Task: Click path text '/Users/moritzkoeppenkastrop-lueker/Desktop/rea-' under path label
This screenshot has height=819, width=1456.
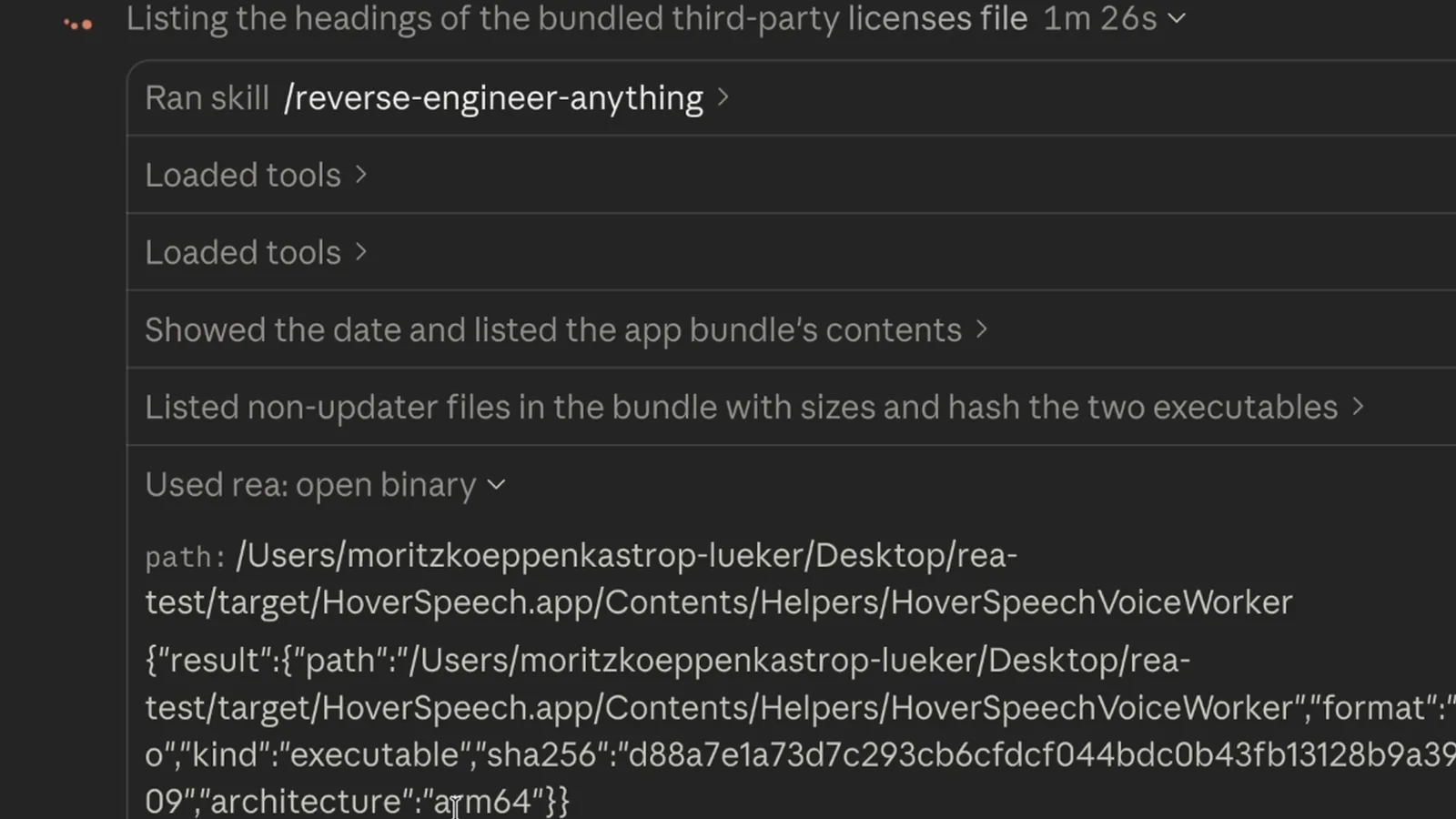Action: pos(627,555)
